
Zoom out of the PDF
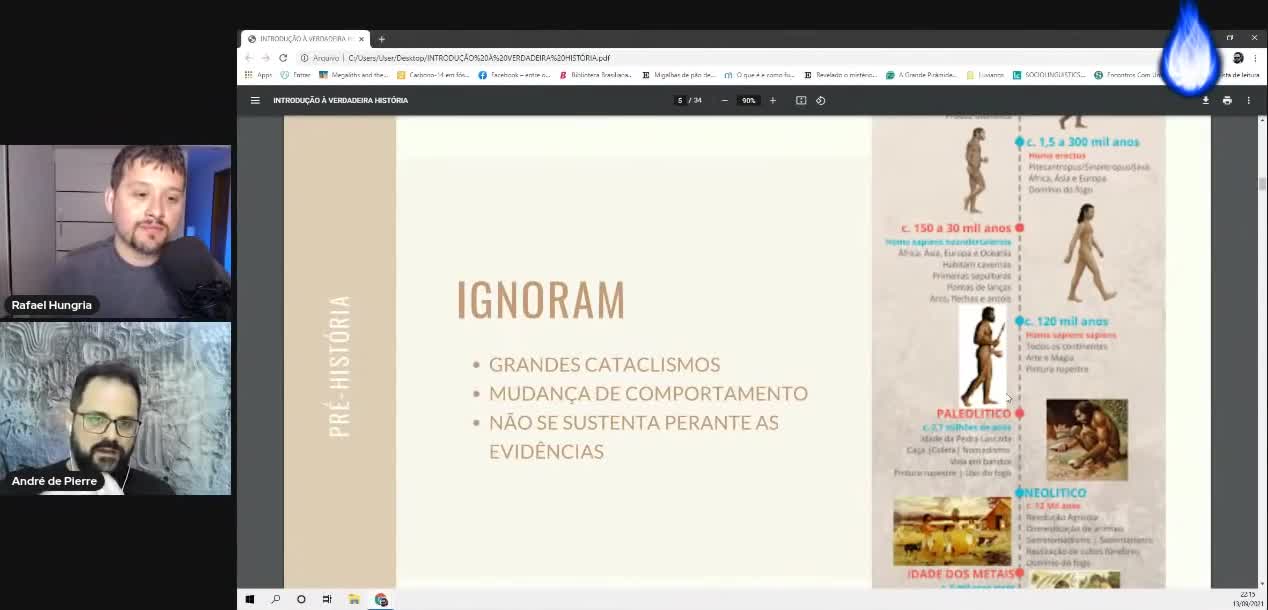[725, 100]
